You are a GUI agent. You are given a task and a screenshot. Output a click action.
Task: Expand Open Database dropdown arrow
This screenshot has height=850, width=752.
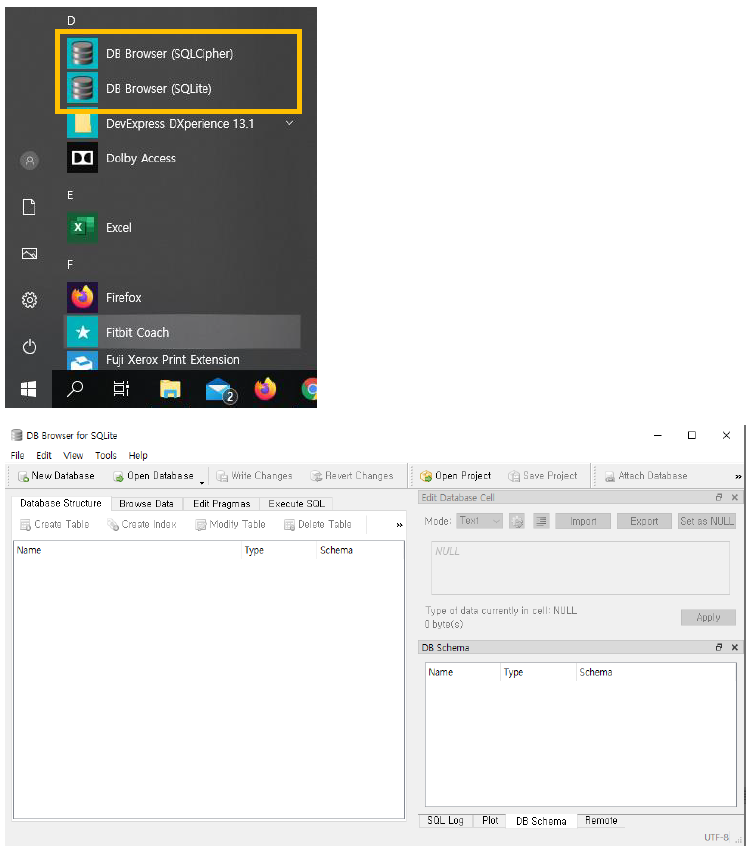click(202, 481)
